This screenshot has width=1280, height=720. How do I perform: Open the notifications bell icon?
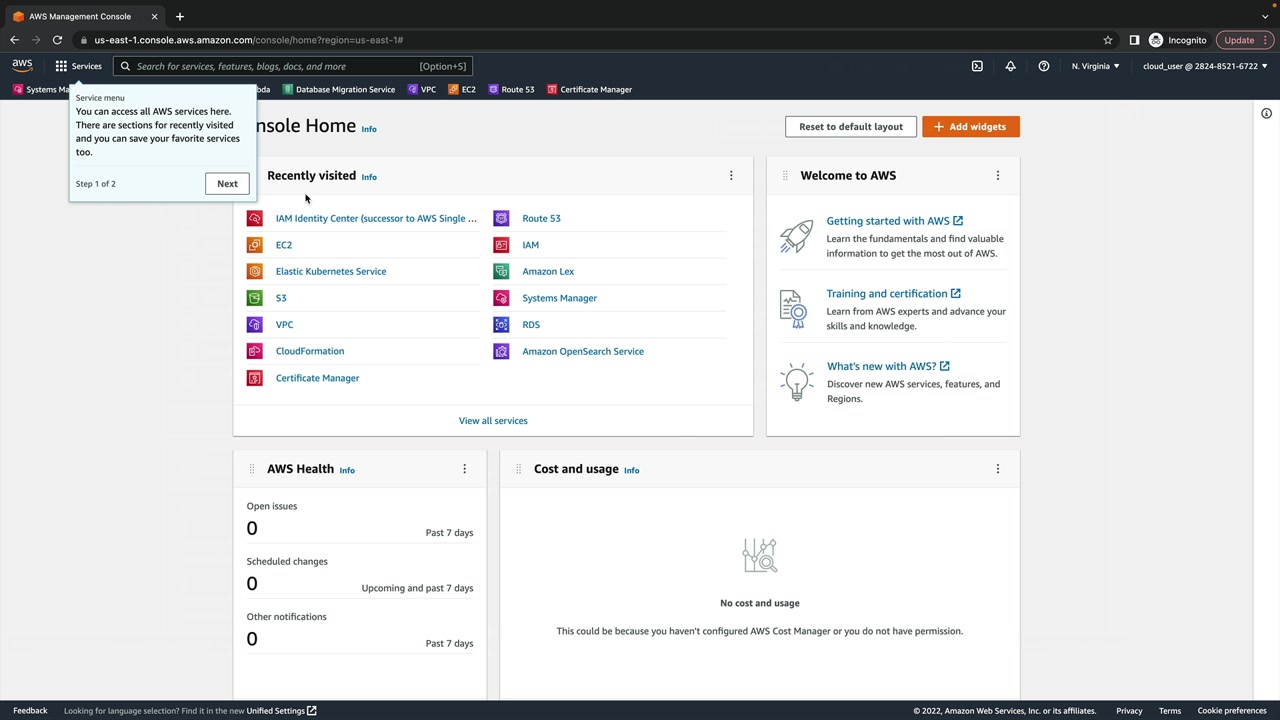coord(1010,66)
